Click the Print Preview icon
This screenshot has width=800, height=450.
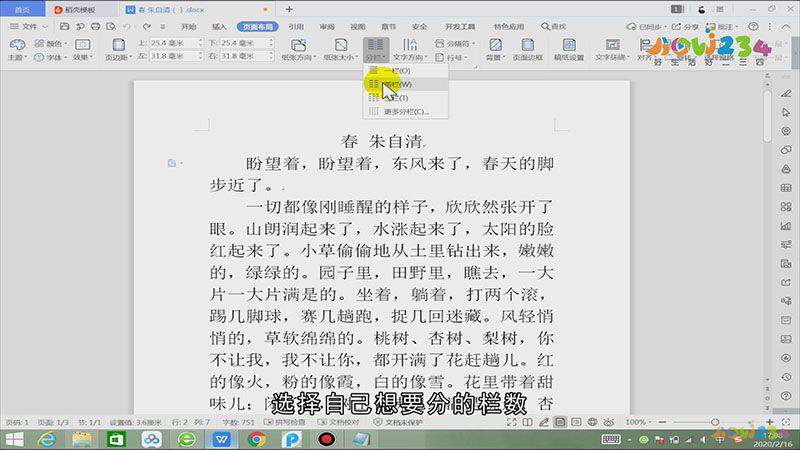click(111, 26)
